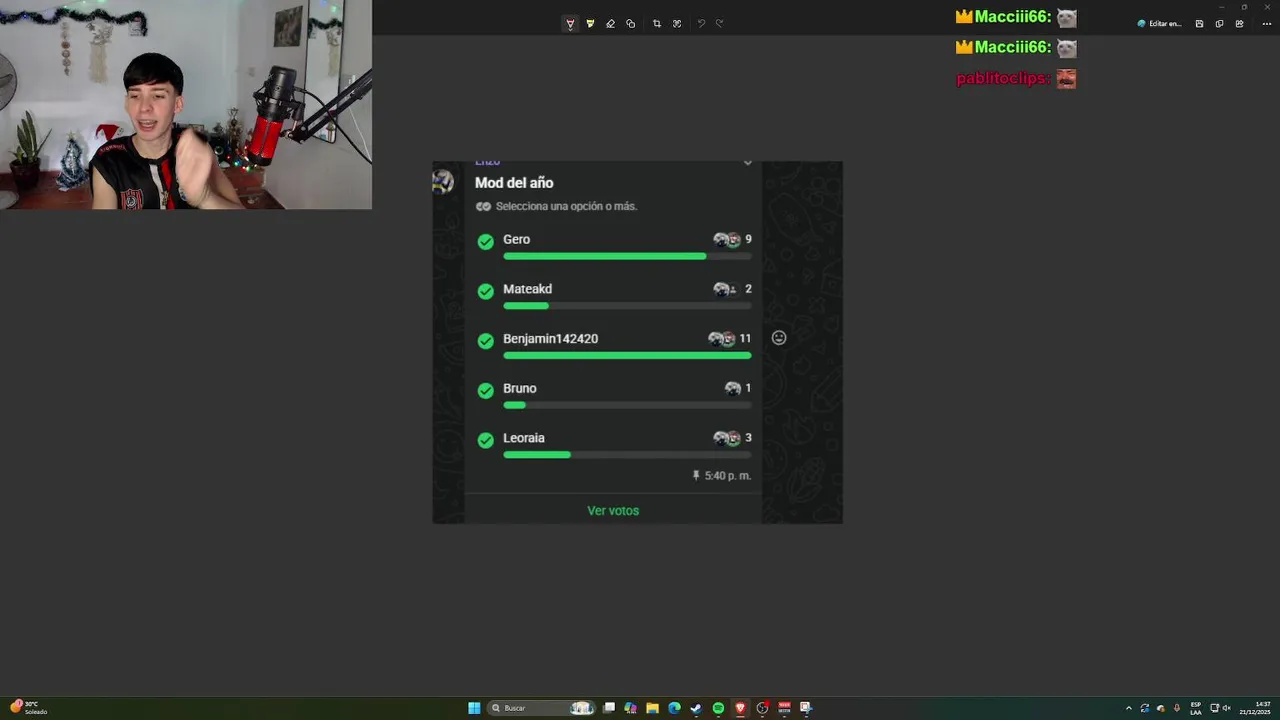
Task: Open Steam from the taskbar
Action: coord(696,708)
